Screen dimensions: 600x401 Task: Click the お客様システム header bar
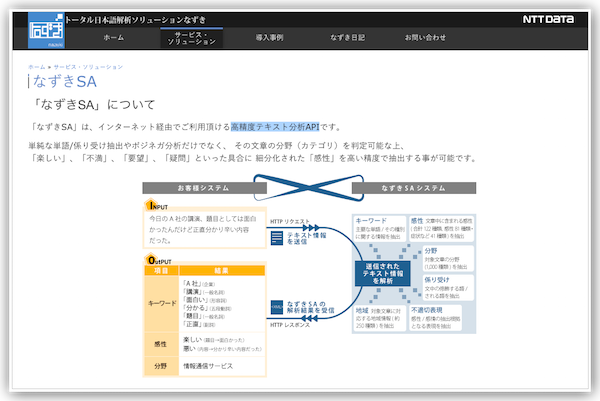pos(204,188)
